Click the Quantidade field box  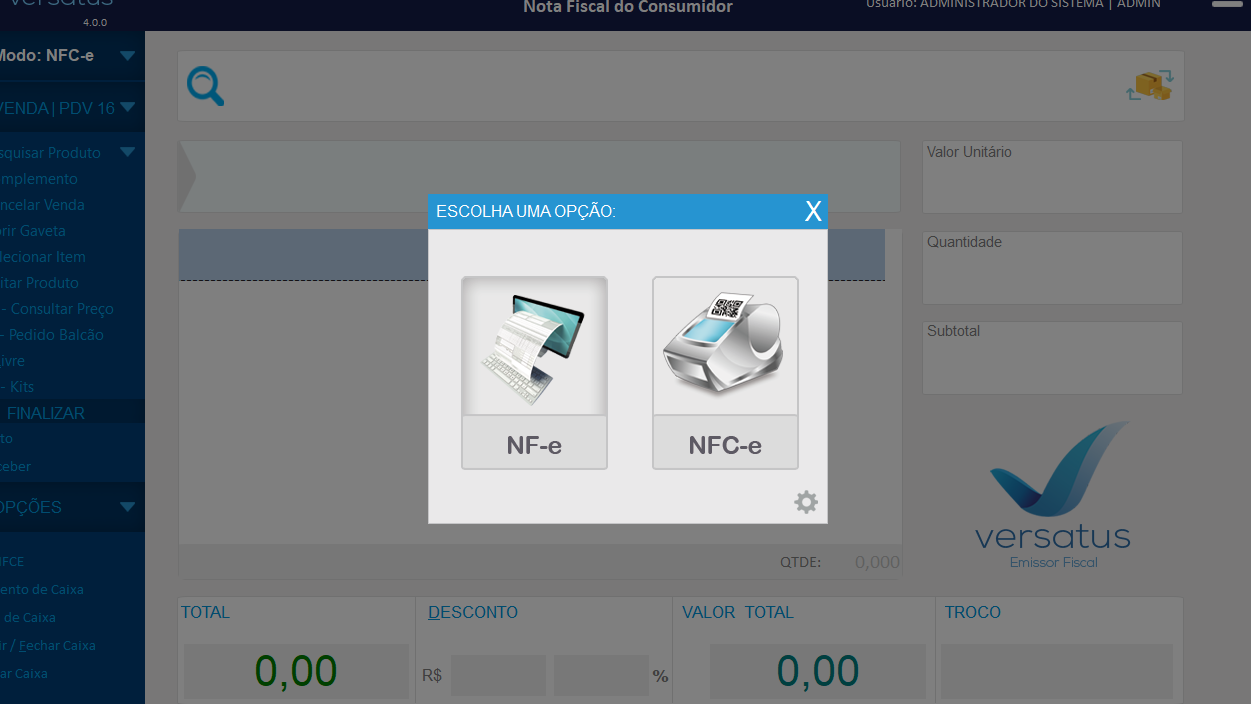pyautogui.click(x=1052, y=268)
